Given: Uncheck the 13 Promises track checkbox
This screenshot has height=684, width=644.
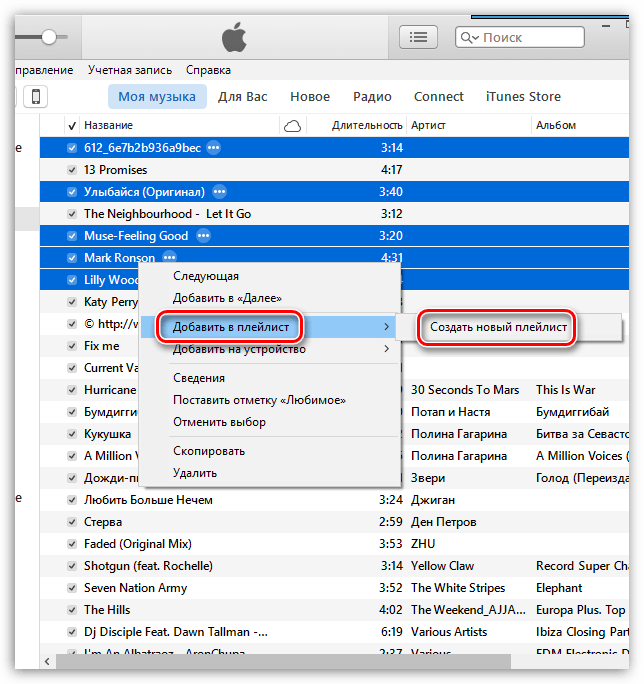Looking at the screenshot, I should (x=71, y=170).
